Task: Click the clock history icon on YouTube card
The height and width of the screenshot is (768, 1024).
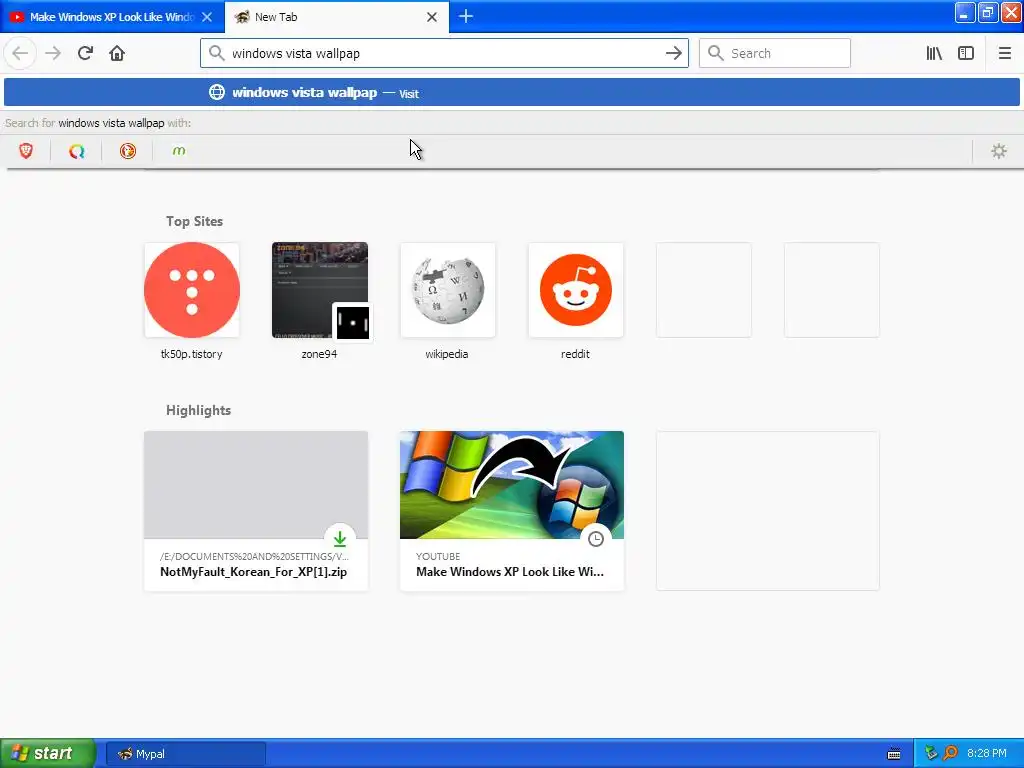Action: coord(596,539)
